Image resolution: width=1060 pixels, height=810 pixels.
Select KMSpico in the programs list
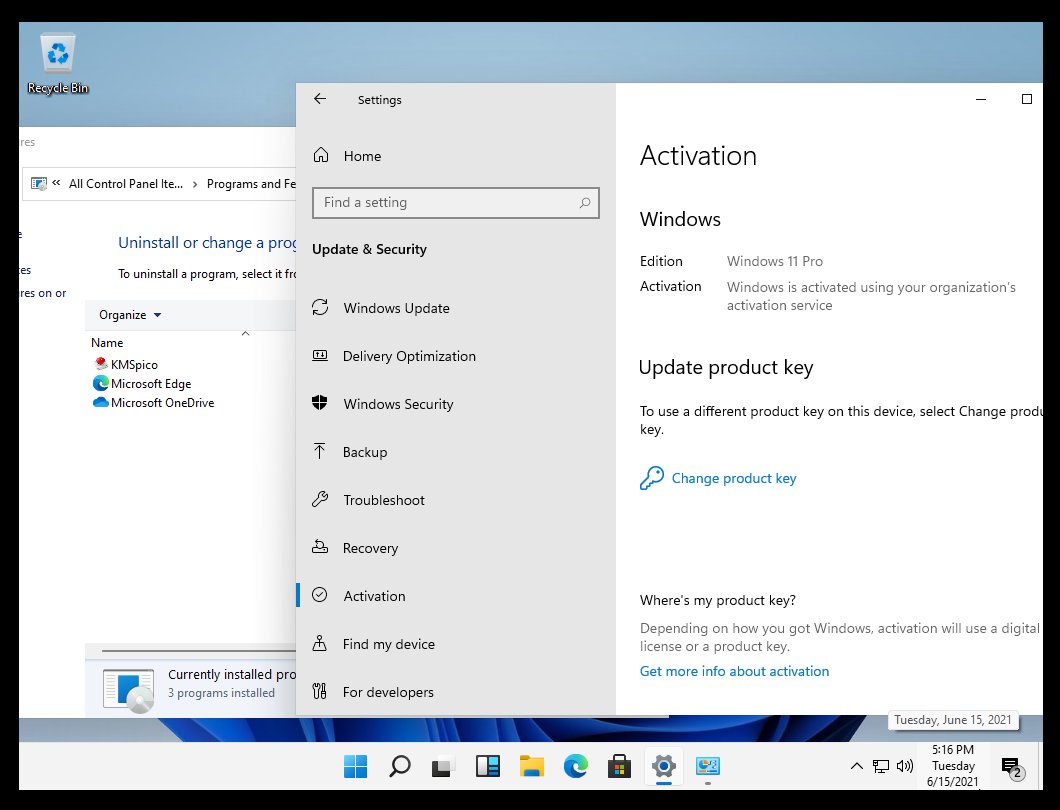pos(125,364)
